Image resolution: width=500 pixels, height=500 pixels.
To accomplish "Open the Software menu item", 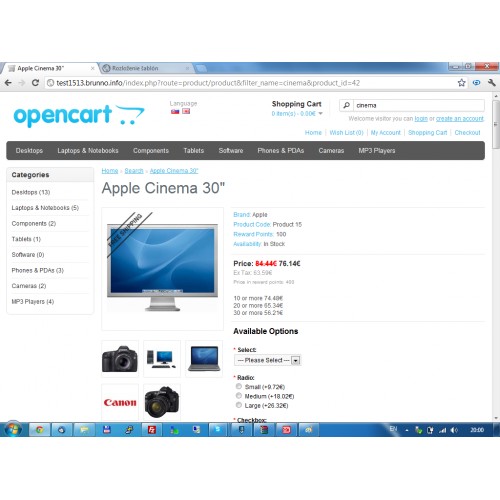I will (x=231, y=151).
